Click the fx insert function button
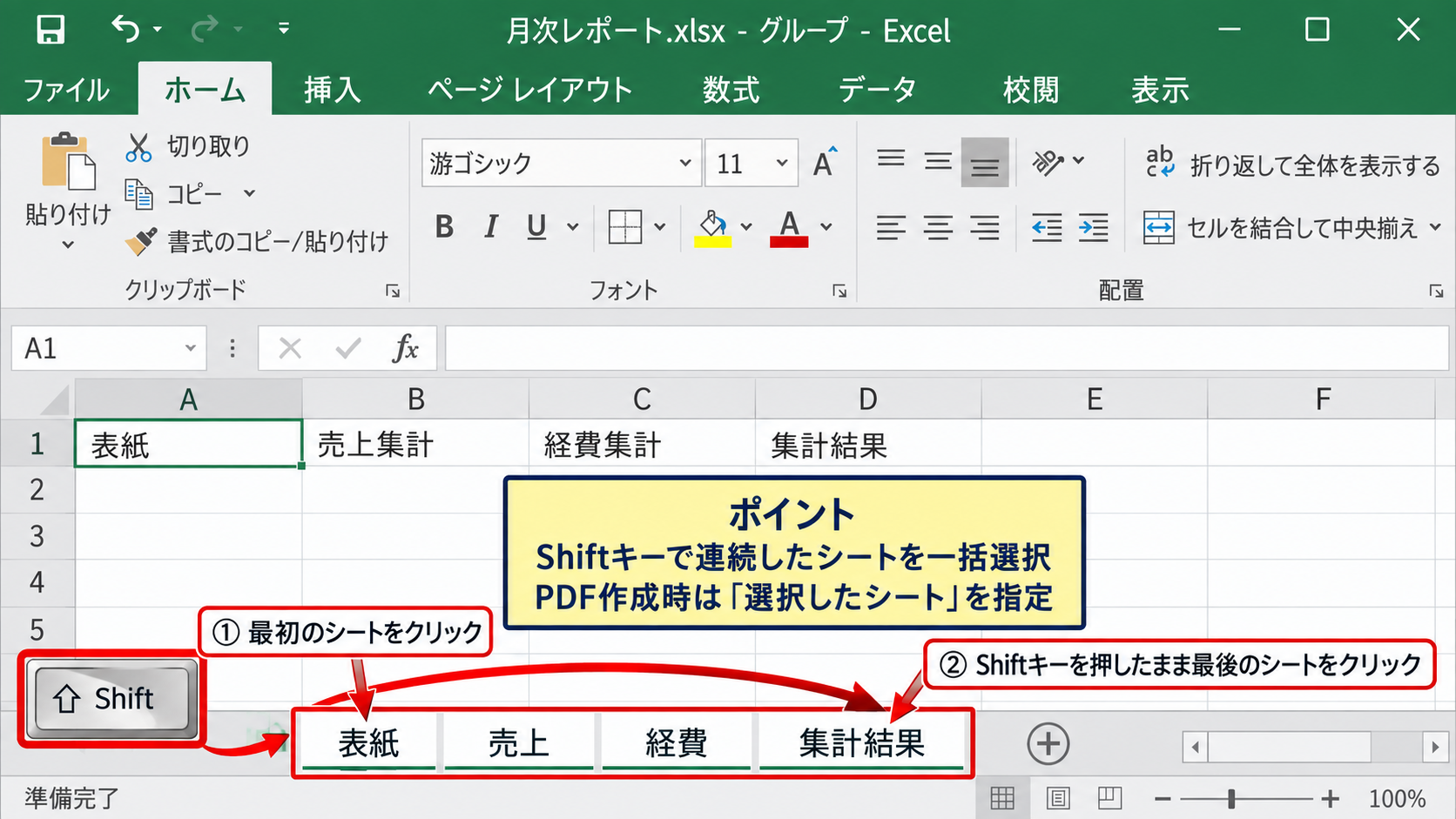Image resolution: width=1456 pixels, height=819 pixels. [x=405, y=349]
